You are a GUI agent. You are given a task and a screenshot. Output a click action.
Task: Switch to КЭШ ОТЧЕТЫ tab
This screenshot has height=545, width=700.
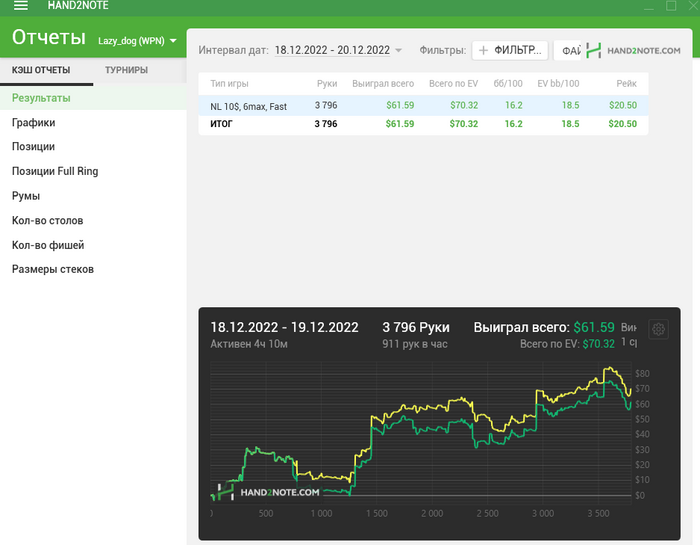41,70
